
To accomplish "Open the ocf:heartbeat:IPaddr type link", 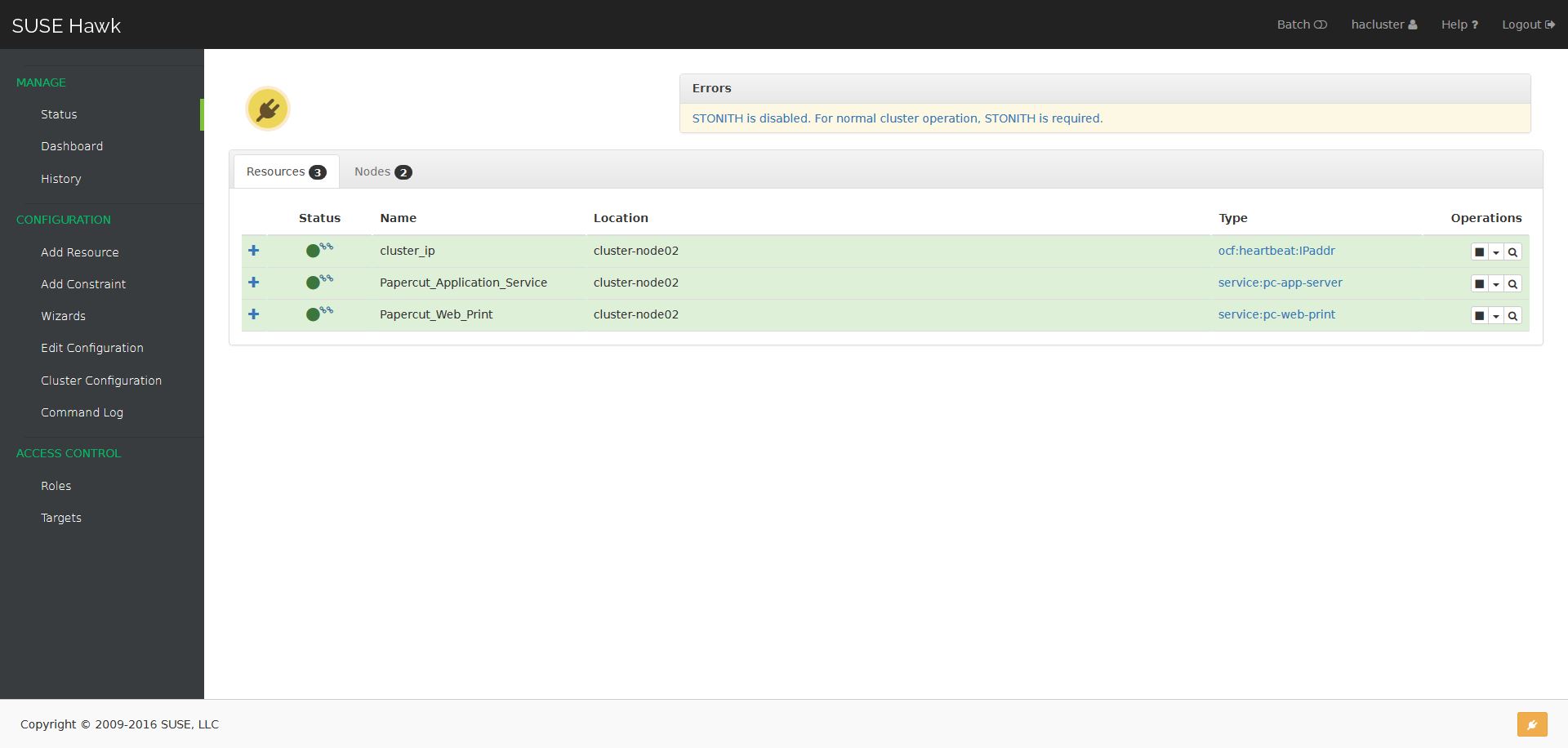I will pyautogui.click(x=1276, y=251).
